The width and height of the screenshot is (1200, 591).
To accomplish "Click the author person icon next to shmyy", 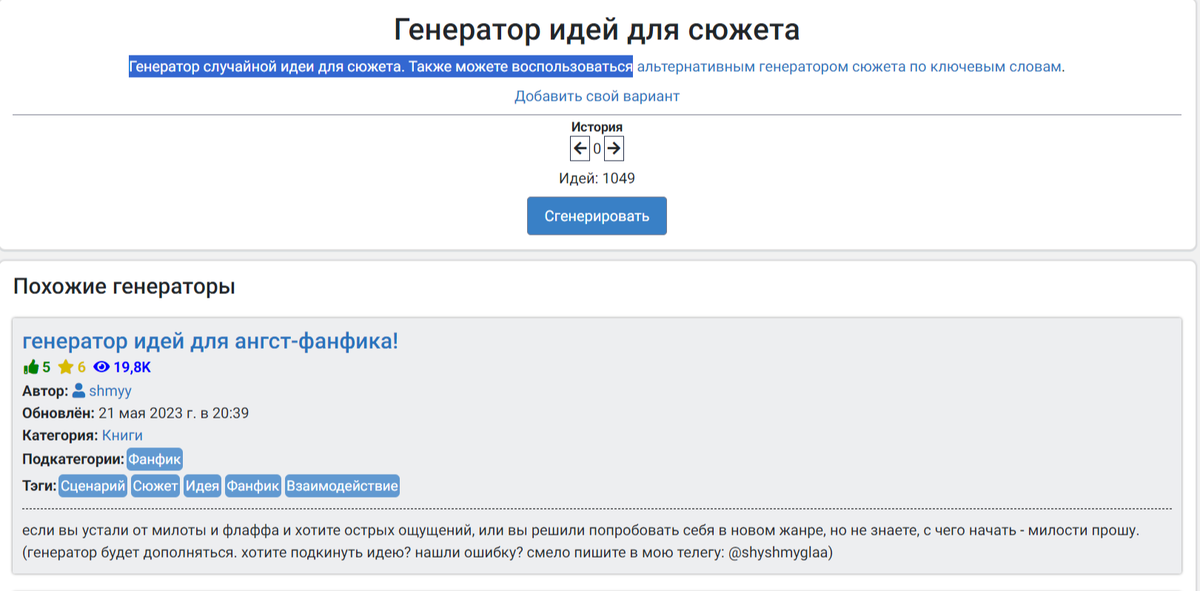I will point(79,390).
